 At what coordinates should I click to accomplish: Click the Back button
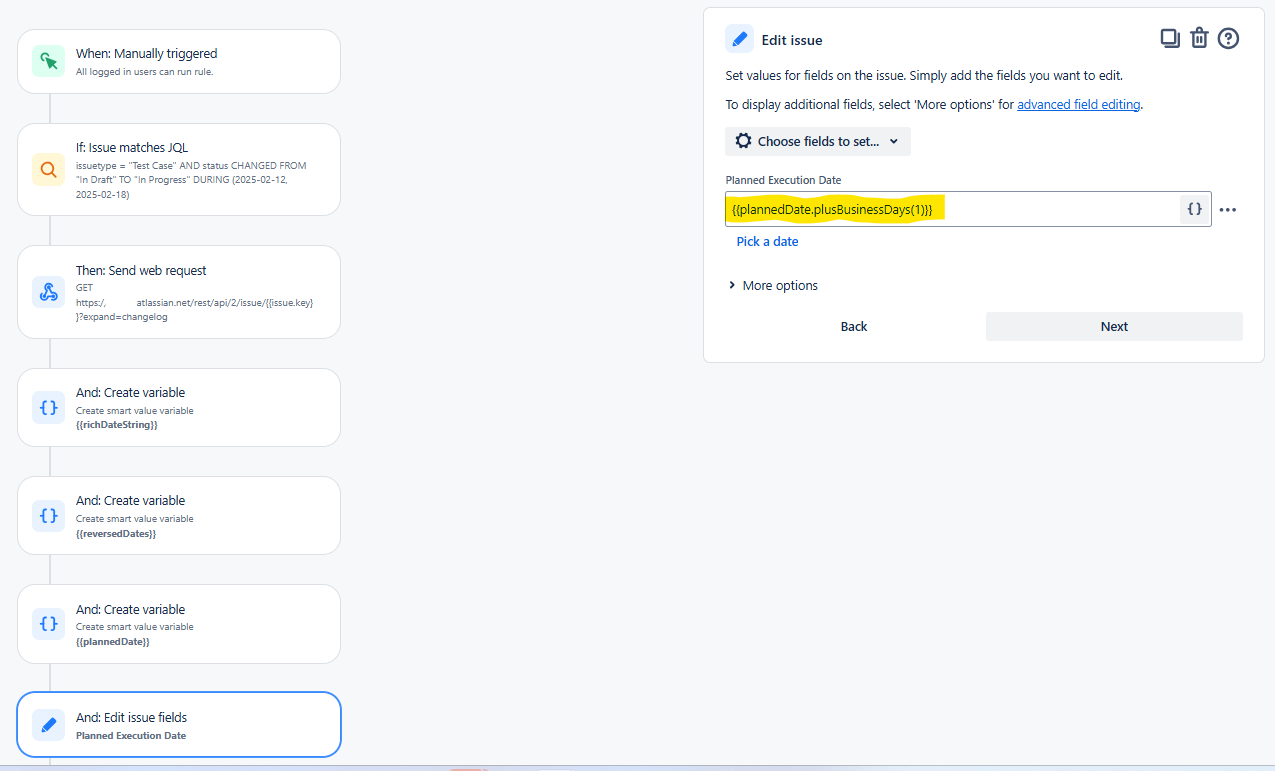pyautogui.click(x=854, y=327)
